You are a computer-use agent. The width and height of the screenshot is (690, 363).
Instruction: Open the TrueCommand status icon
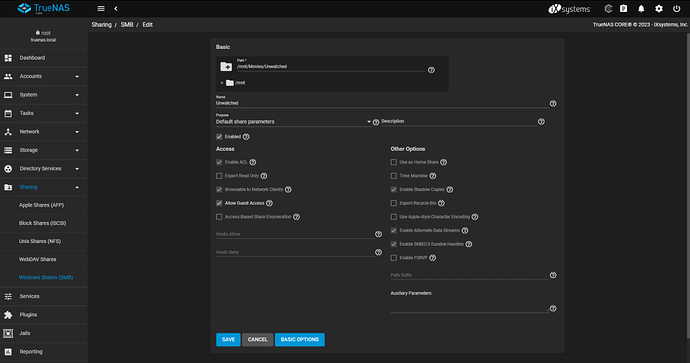click(x=608, y=9)
